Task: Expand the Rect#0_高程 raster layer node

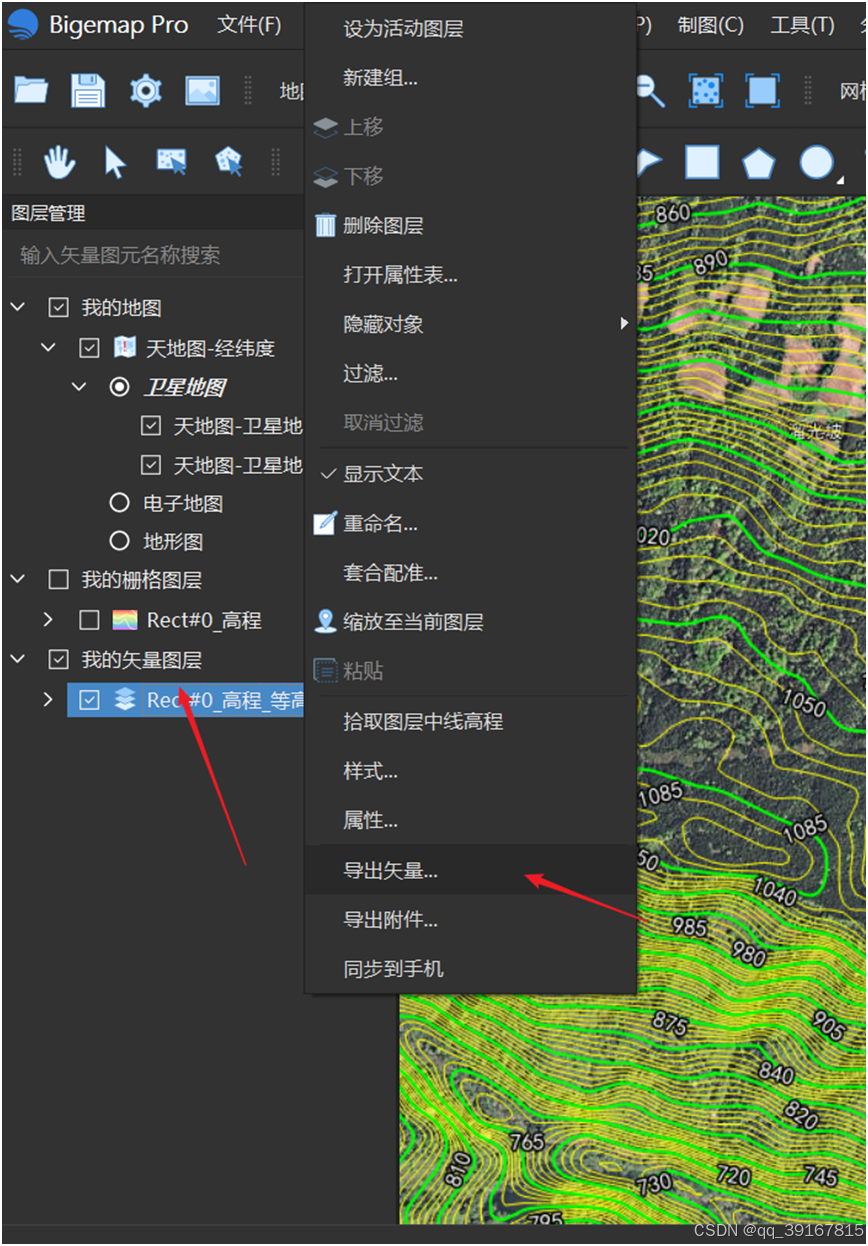Action: point(48,619)
